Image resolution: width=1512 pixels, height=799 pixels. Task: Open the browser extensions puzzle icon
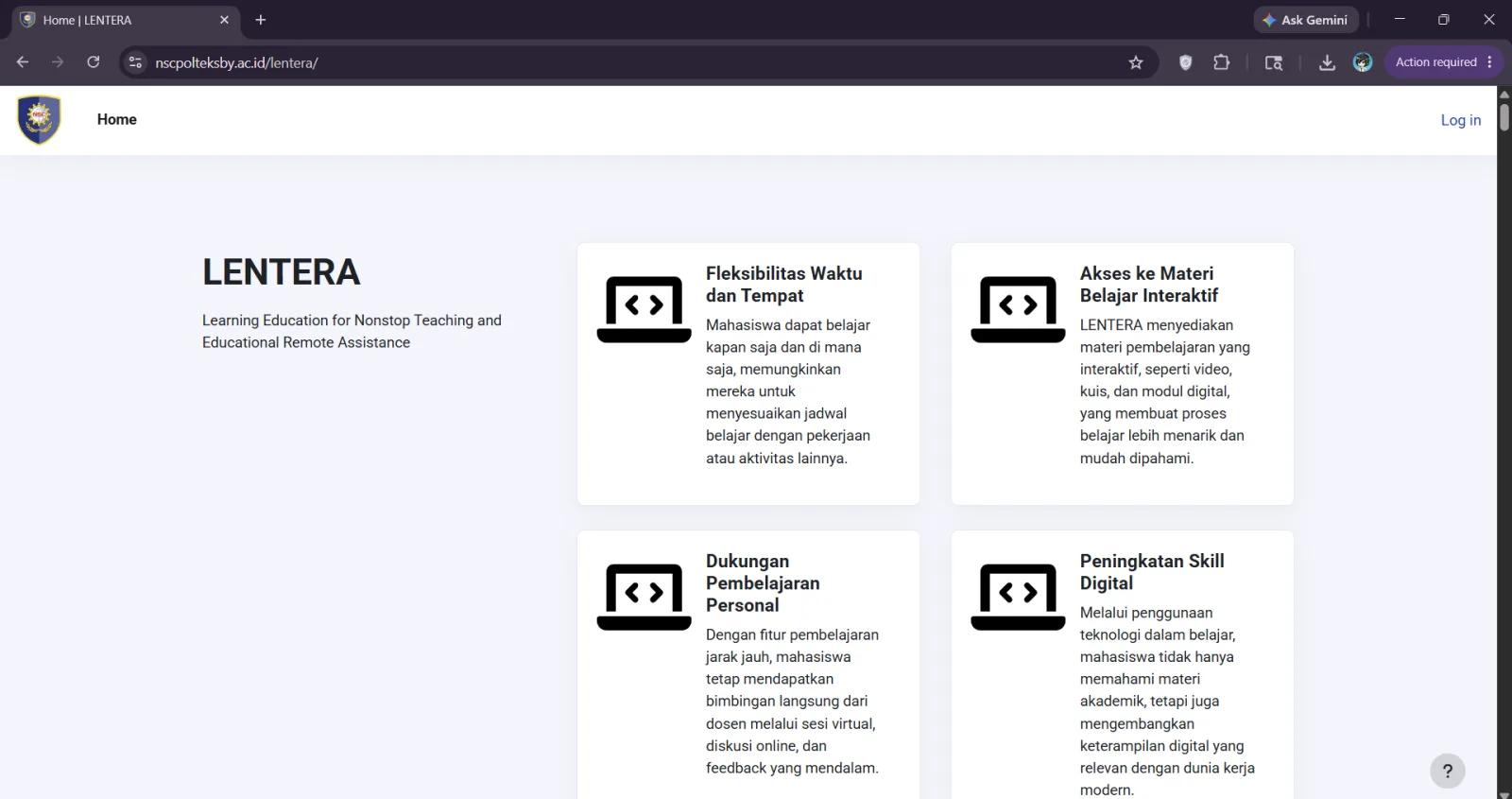(1221, 62)
